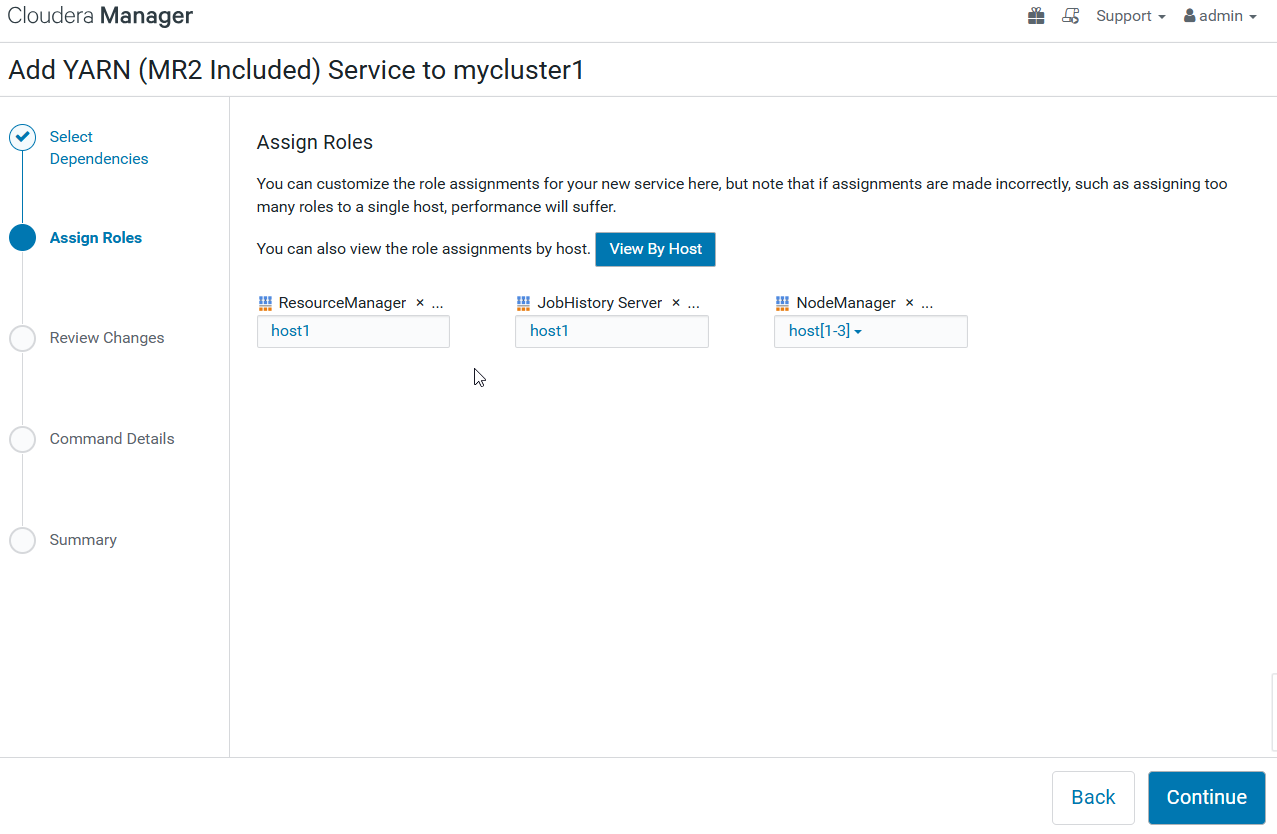Open the gift box icon in header

pos(1036,16)
